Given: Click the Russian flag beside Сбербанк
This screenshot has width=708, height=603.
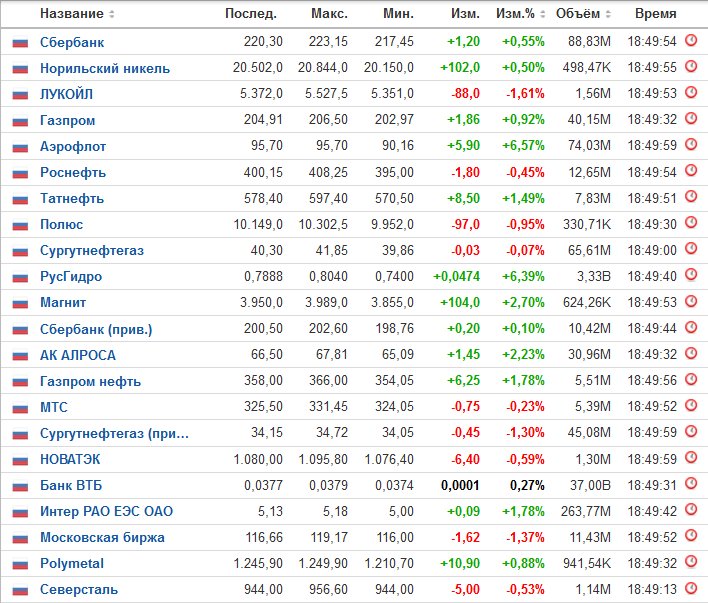Looking at the screenshot, I should coord(20,43).
